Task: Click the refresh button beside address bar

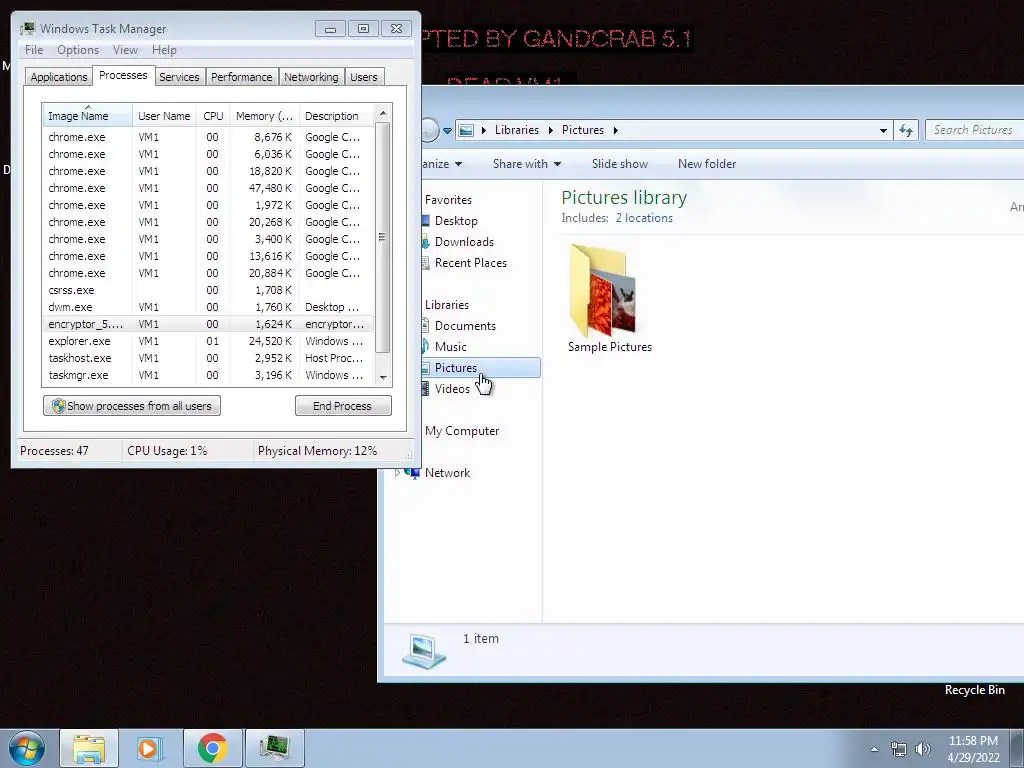Action: click(905, 130)
